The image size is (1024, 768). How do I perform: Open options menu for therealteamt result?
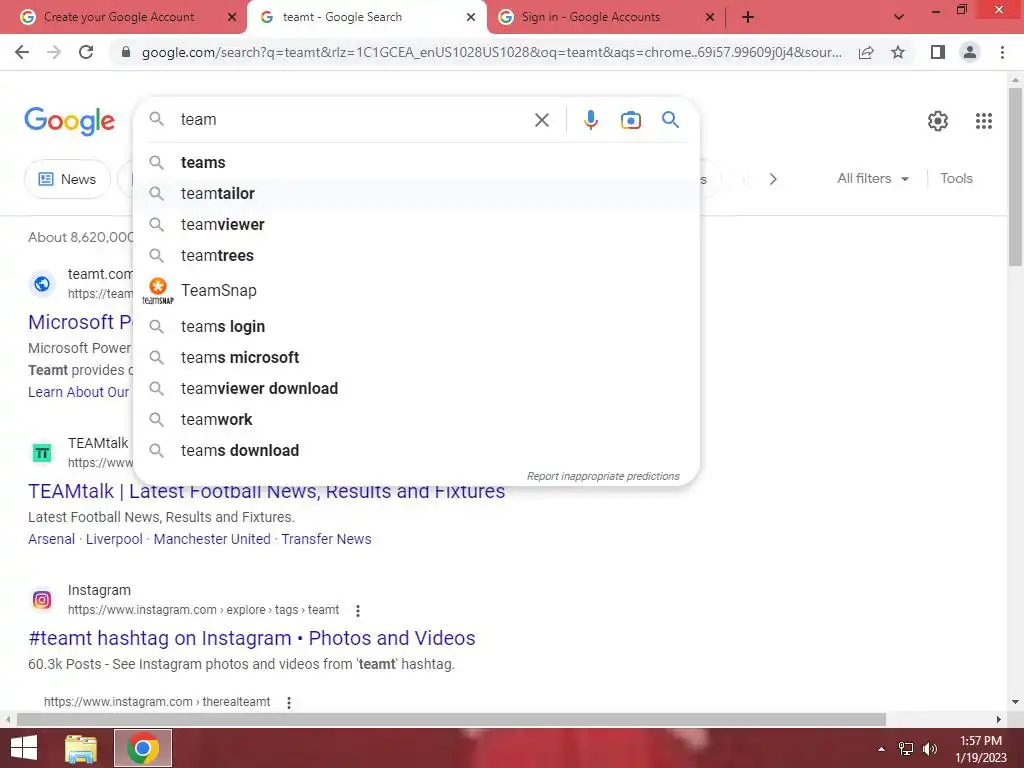[289, 703]
